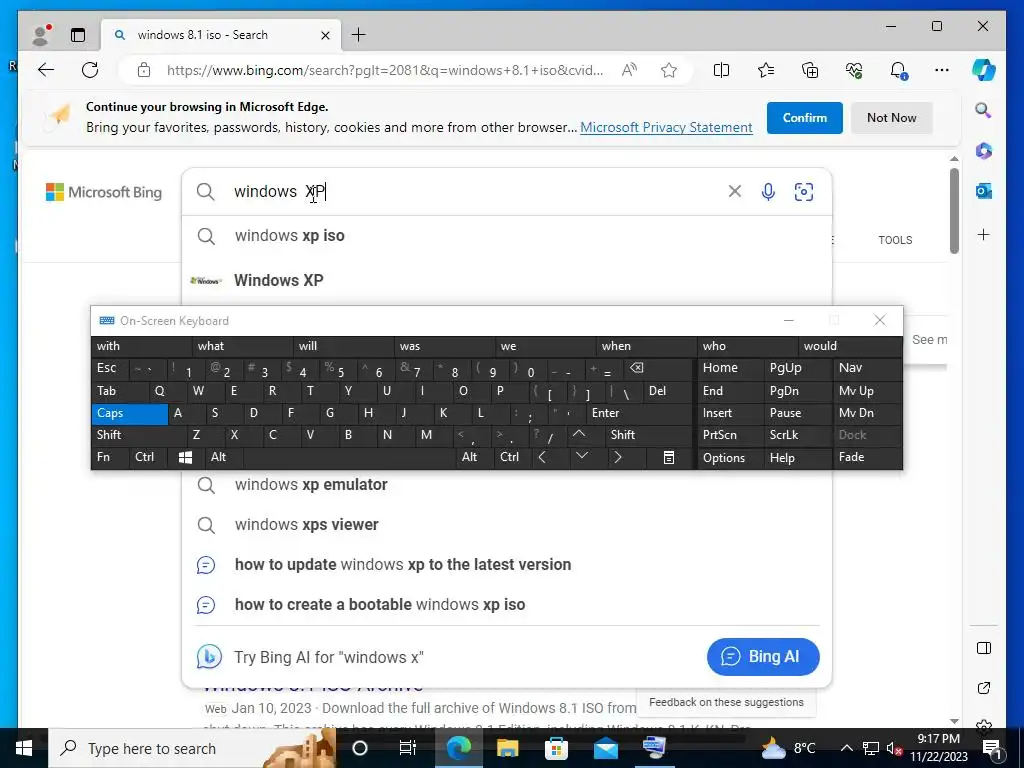Open Microsoft Privacy Statement link
1024x768 pixels.
click(x=666, y=127)
